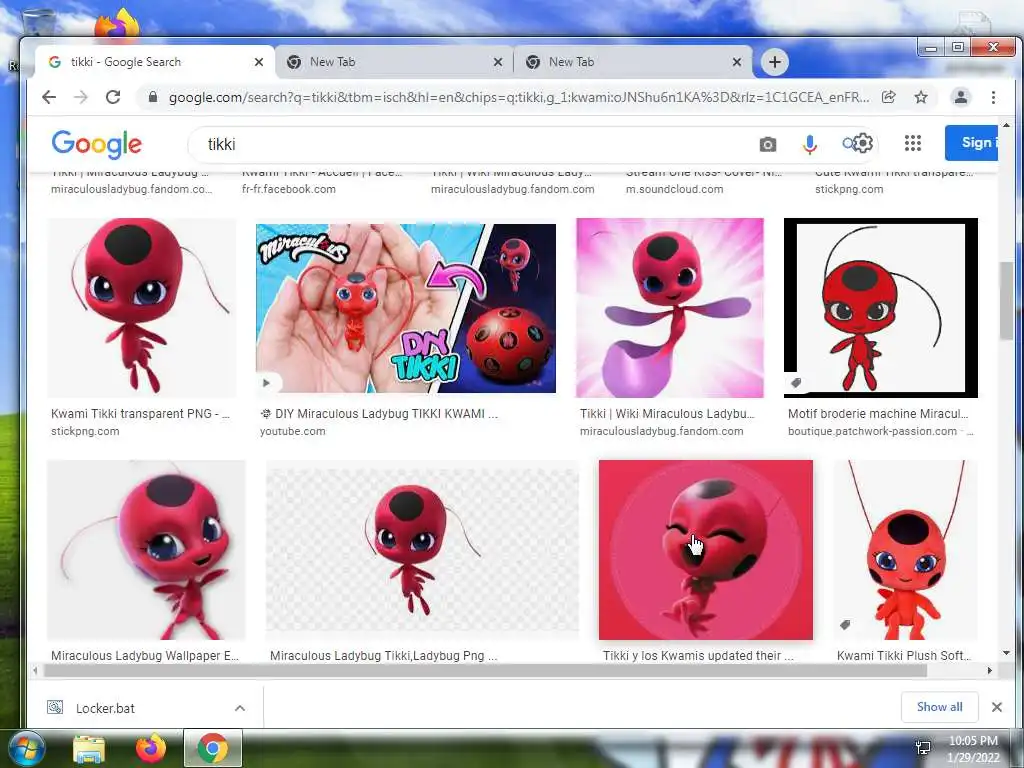Bookmark this page with the star icon
This screenshot has height=768, width=1024.
[x=921, y=97]
